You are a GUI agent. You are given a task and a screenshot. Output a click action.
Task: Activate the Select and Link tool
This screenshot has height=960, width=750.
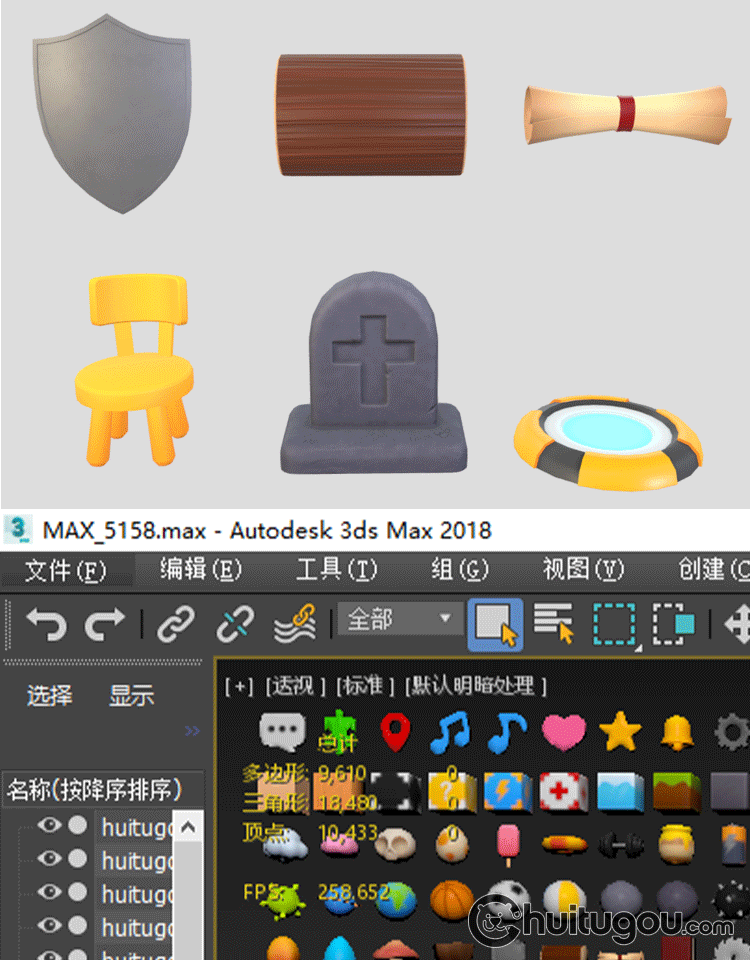[176, 624]
